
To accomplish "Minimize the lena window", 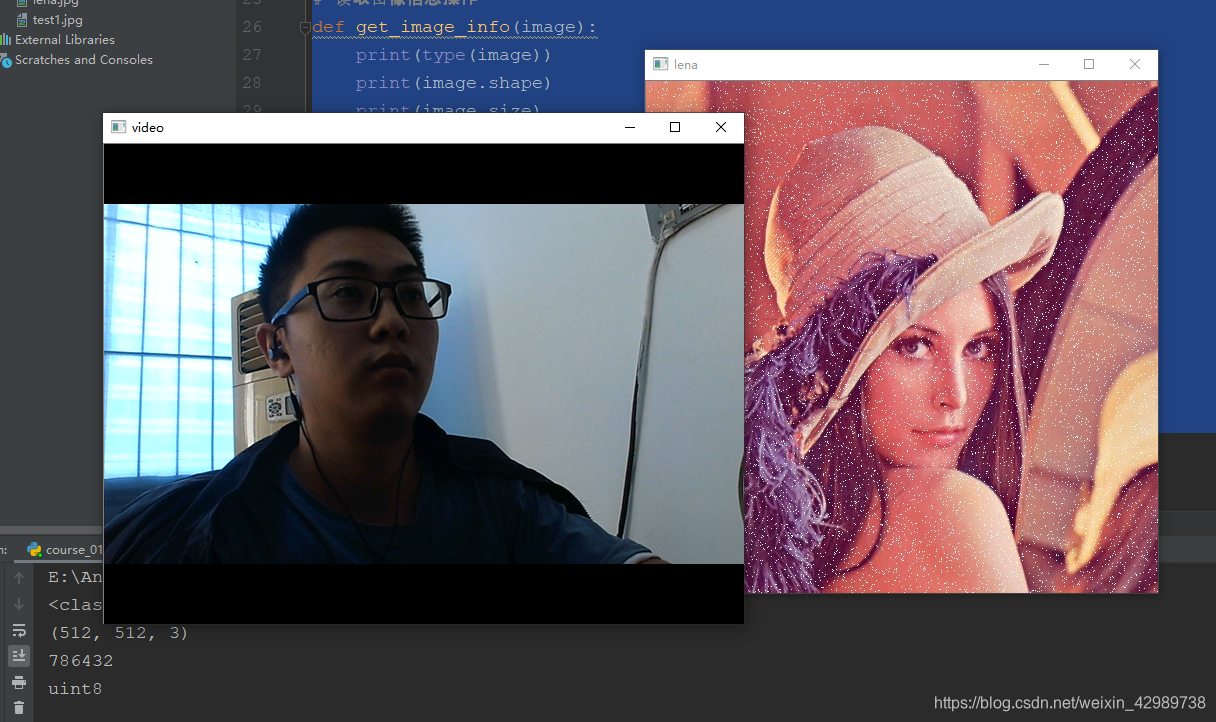I will point(1044,64).
